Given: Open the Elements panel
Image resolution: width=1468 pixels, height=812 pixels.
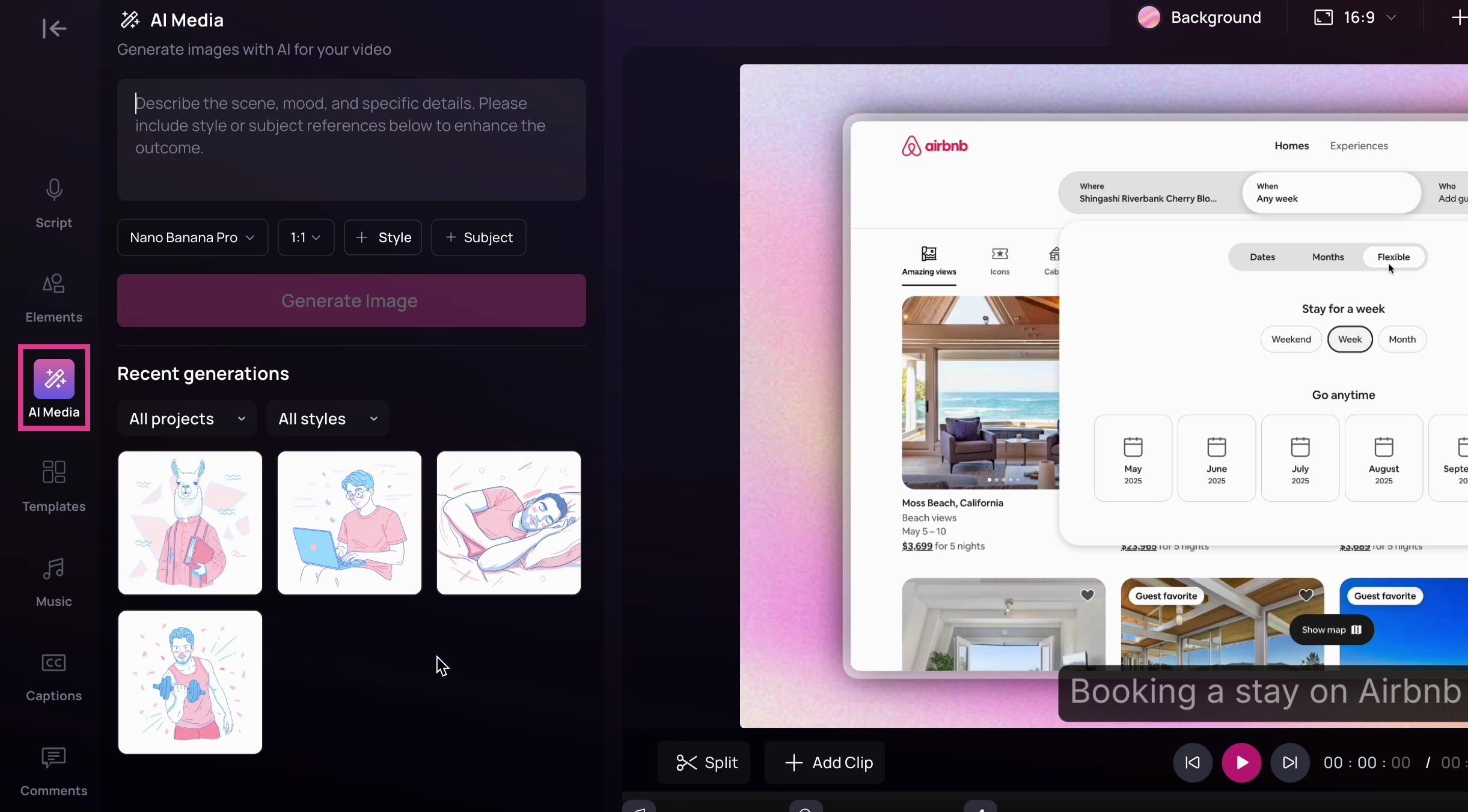Looking at the screenshot, I should pyautogui.click(x=54, y=298).
